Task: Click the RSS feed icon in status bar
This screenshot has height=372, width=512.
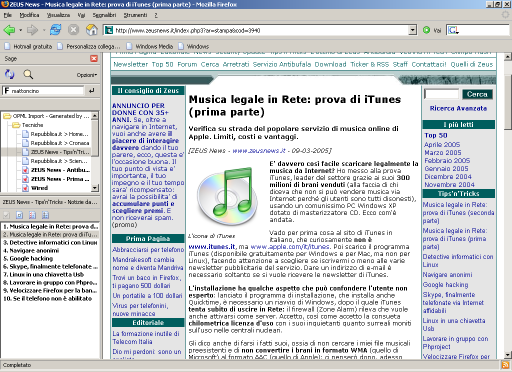Action: tap(506, 365)
